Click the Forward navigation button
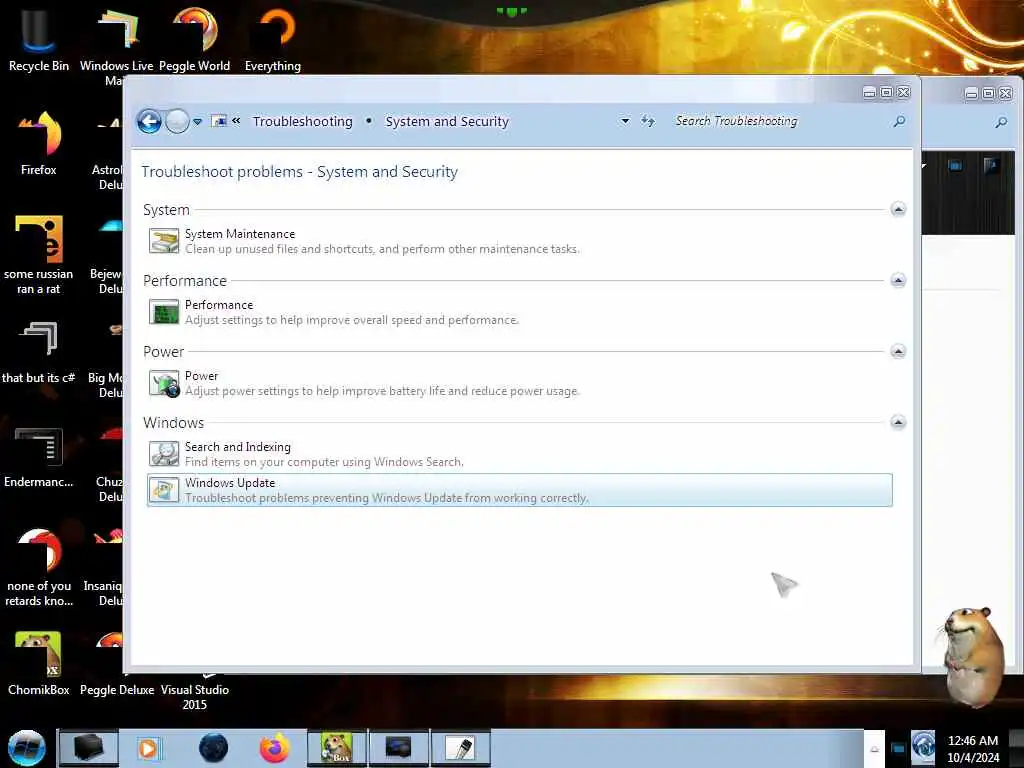Image resolution: width=1024 pixels, height=768 pixels. pos(177,121)
